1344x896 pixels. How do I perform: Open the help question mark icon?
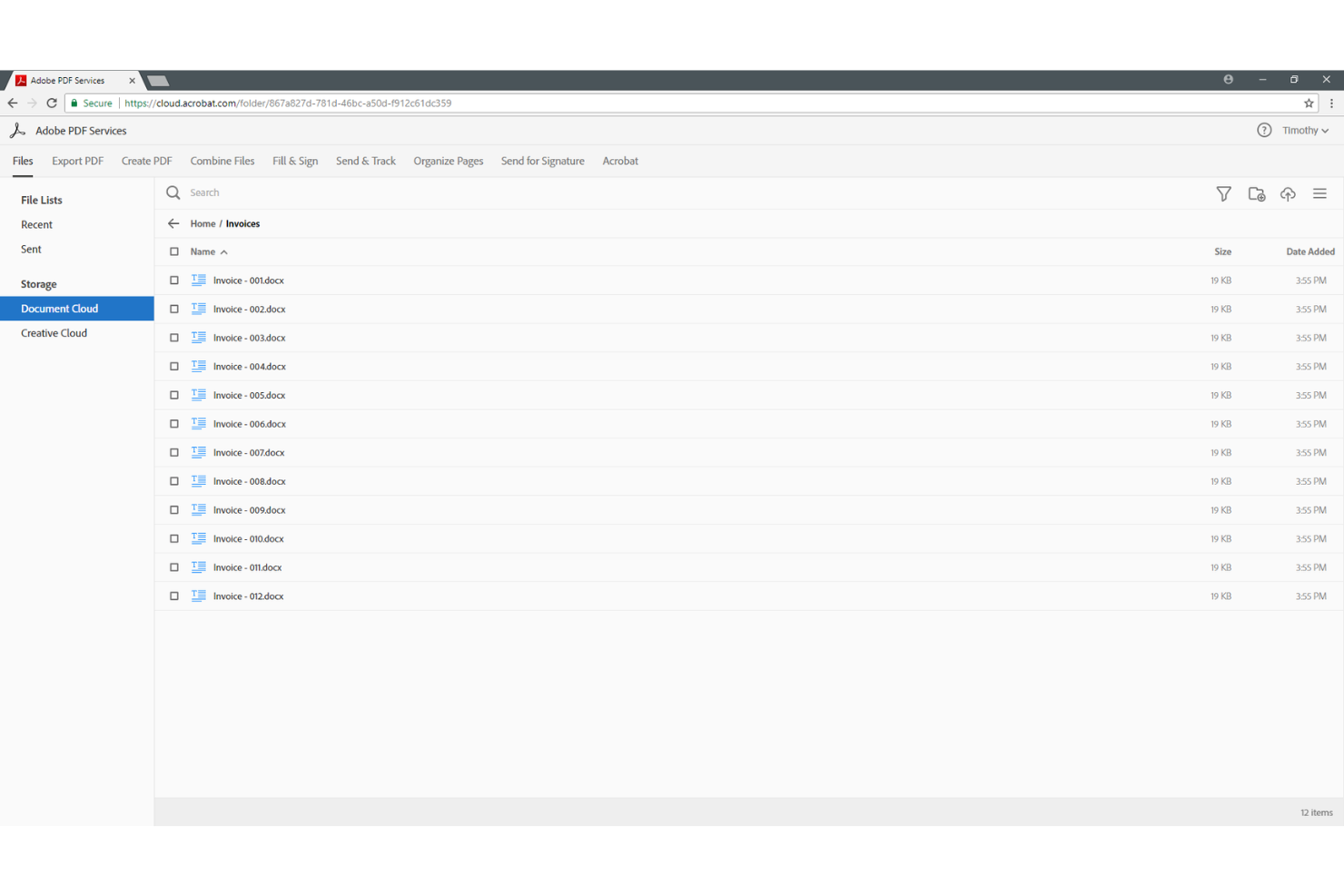[x=1264, y=130]
